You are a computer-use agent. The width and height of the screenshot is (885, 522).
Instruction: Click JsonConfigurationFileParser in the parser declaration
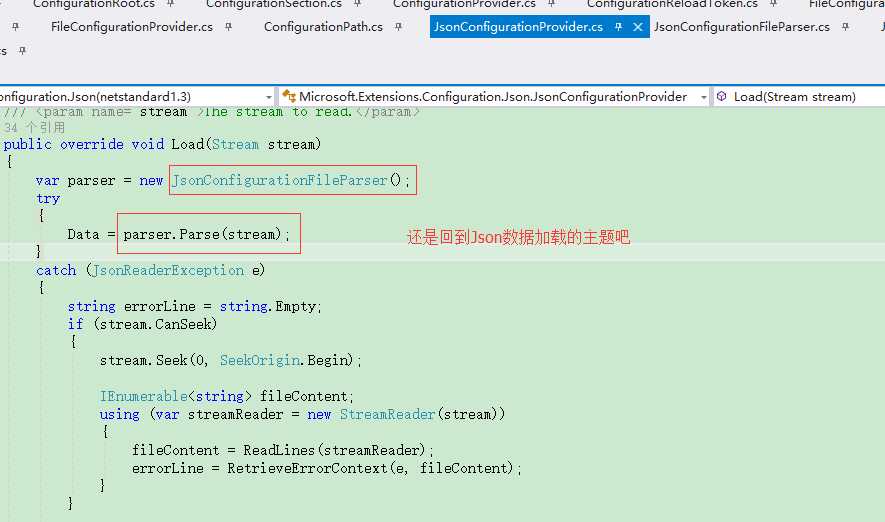coord(280,181)
